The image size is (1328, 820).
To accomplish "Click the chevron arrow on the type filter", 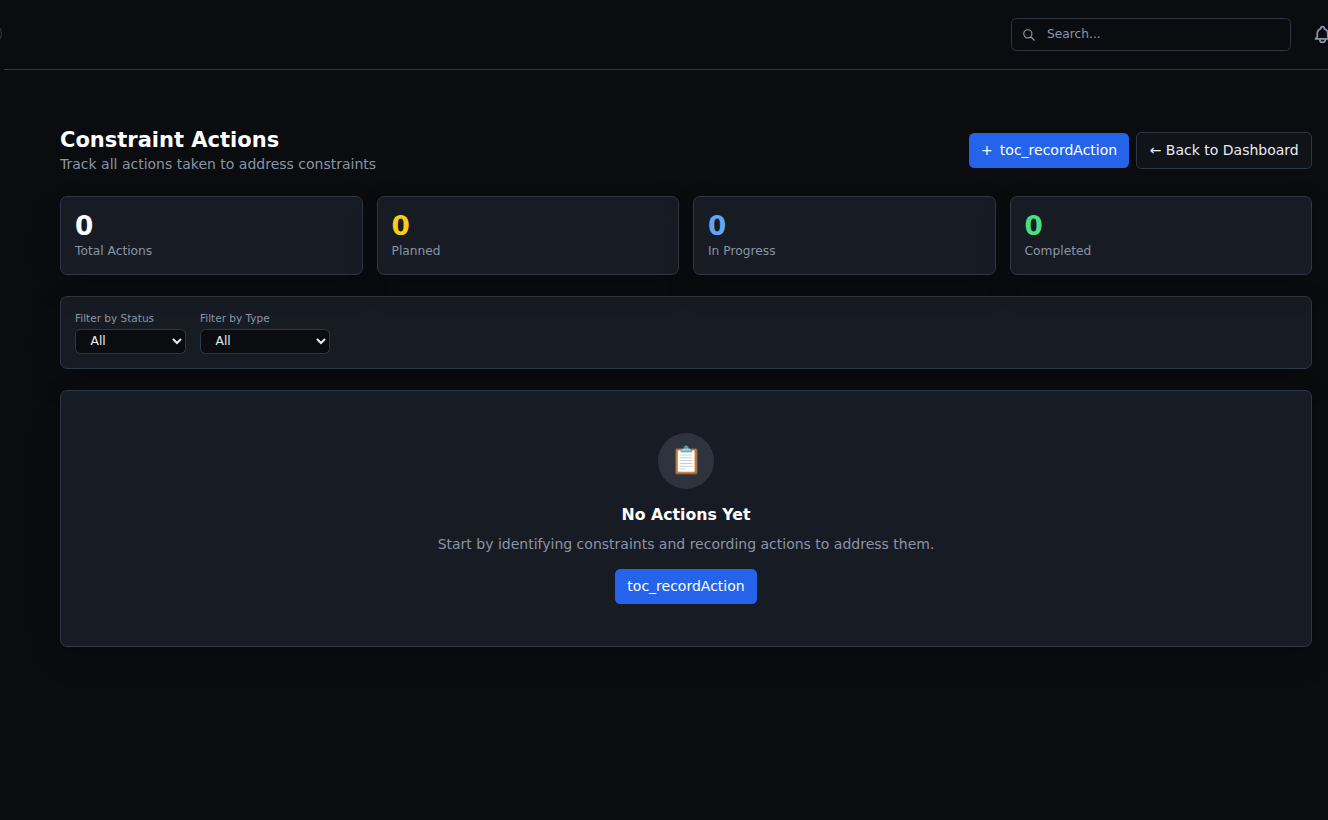I will [321, 341].
